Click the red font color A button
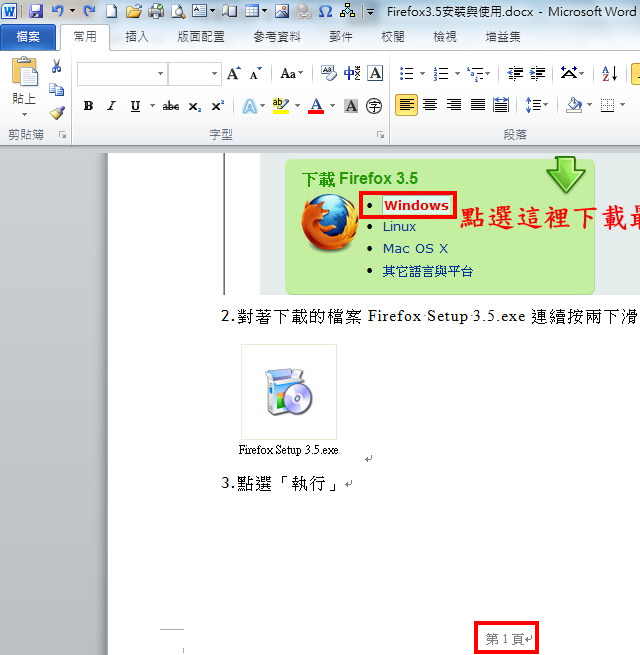The height and width of the screenshot is (655, 640). [x=316, y=106]
